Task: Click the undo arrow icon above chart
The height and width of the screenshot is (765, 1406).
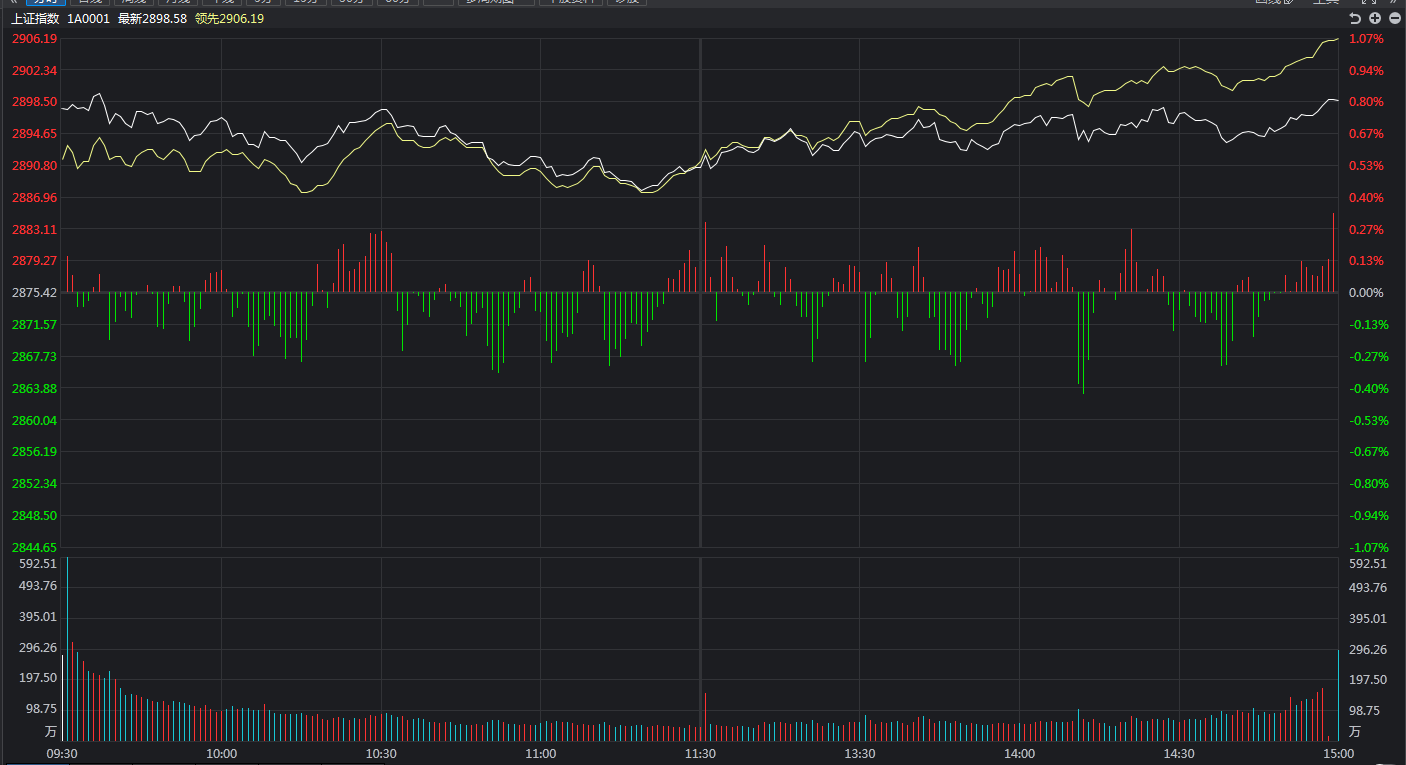Action: pos(1355,18)
